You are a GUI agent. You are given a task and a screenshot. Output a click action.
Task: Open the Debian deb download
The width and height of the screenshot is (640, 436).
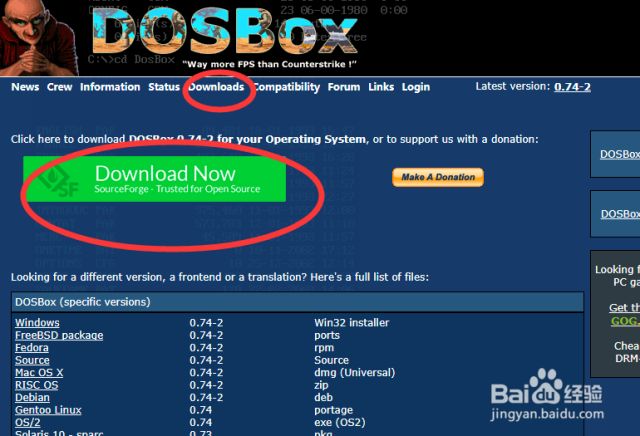click(32, 398)
